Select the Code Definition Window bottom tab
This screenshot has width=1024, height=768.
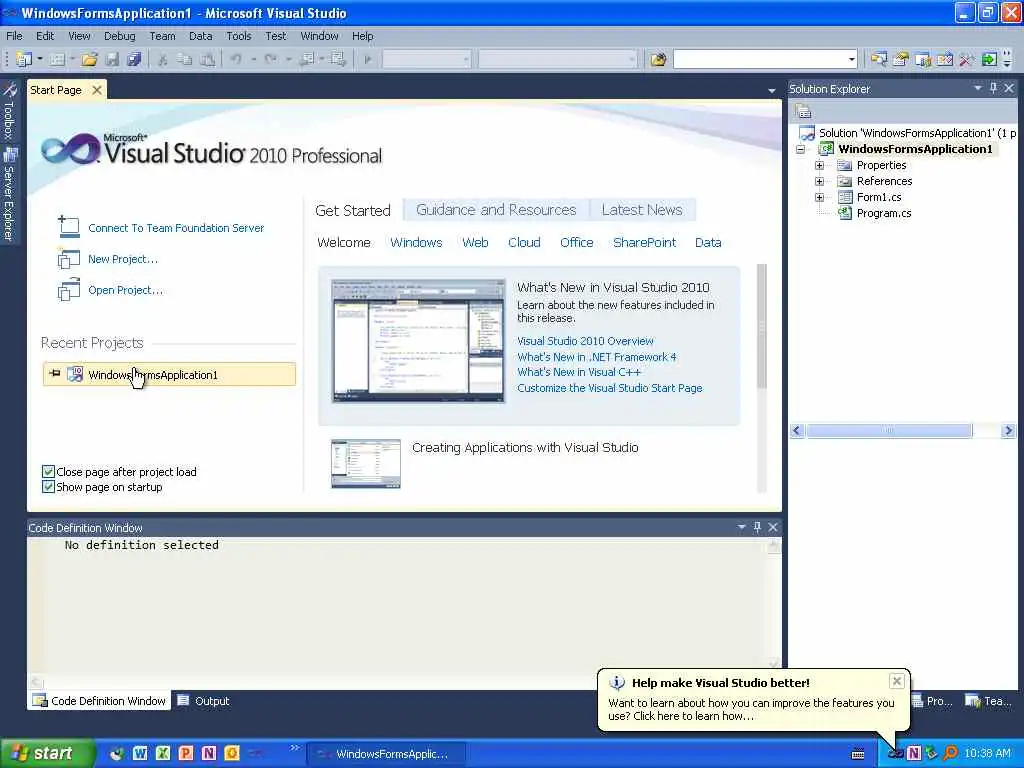coord(100,701)
